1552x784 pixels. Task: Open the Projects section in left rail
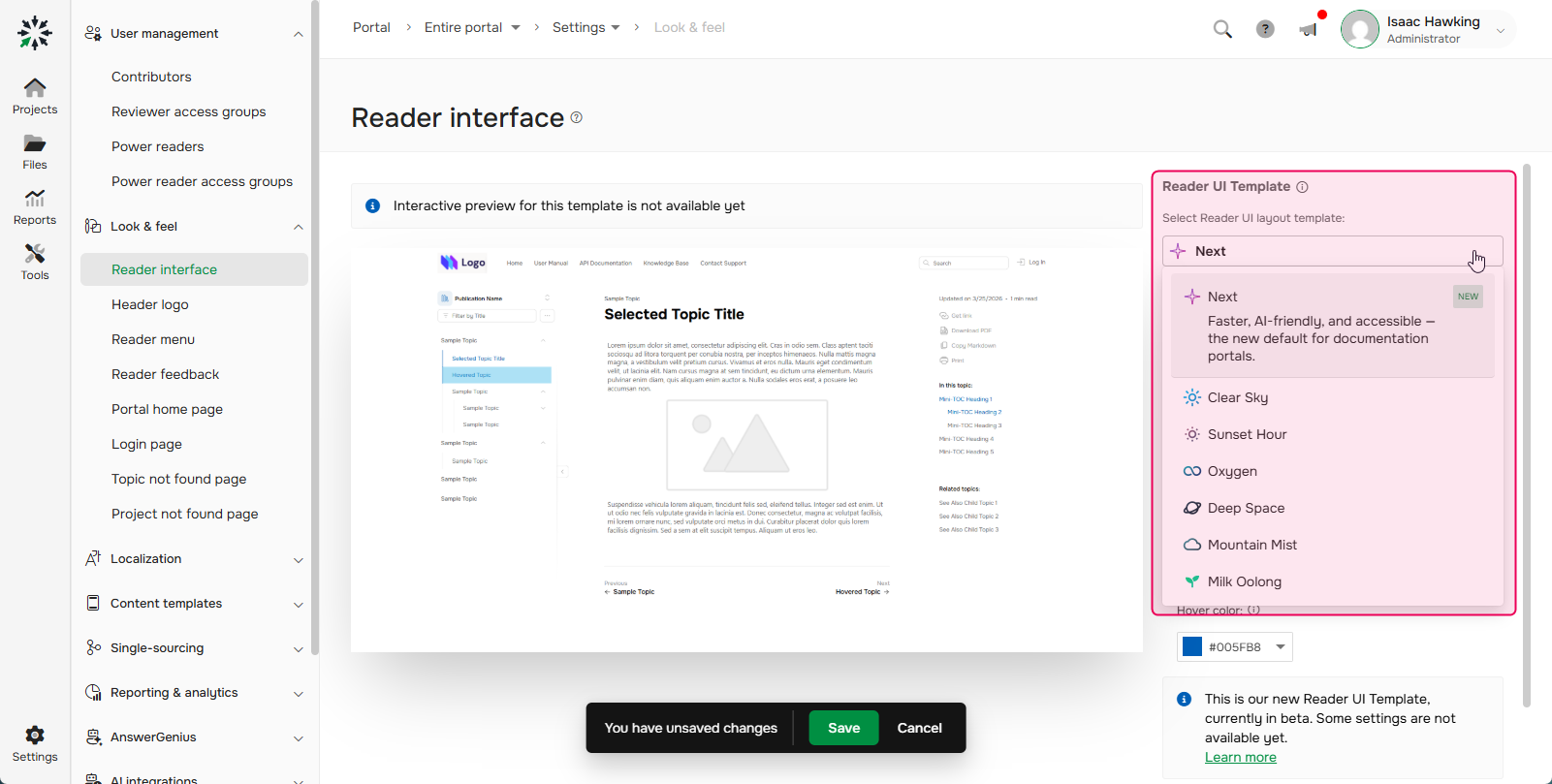pyautogui.click(x=35, y=96)
